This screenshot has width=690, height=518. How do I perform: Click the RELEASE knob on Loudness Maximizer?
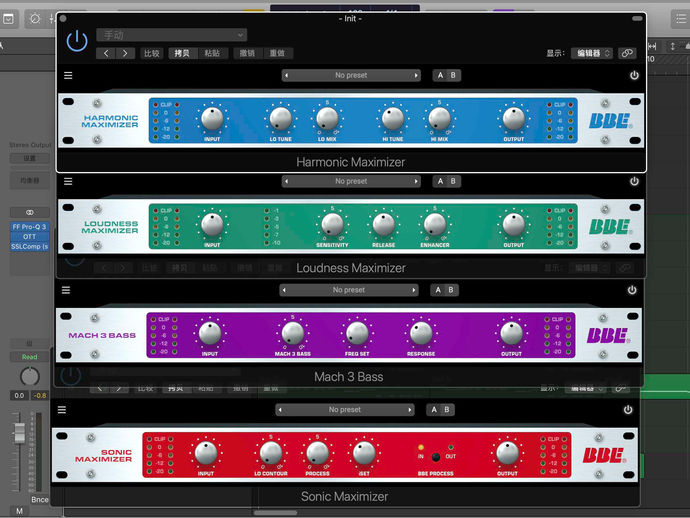click(x=384, y=224)
